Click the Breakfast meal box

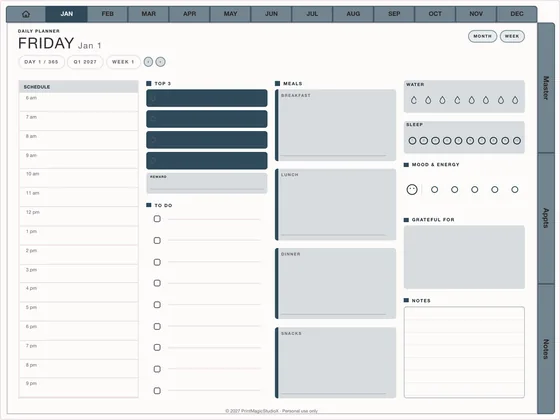[x=335, y=125]
